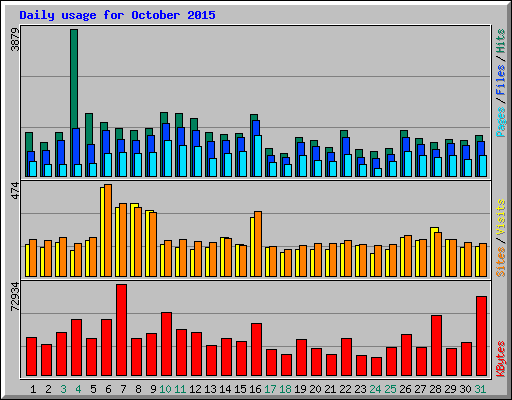Click the blue files bar for day 22
Viewport: 512px width, 400px height.
(346, 146)
